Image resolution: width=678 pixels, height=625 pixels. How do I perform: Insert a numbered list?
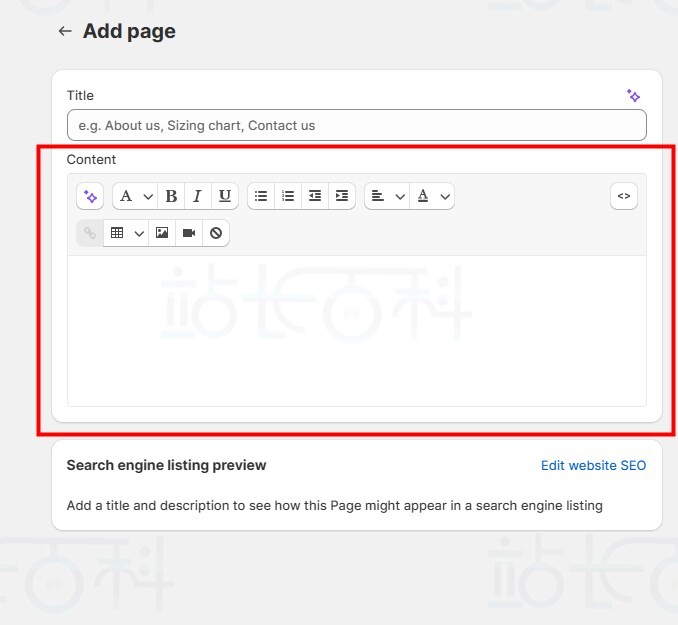[288, 196]
